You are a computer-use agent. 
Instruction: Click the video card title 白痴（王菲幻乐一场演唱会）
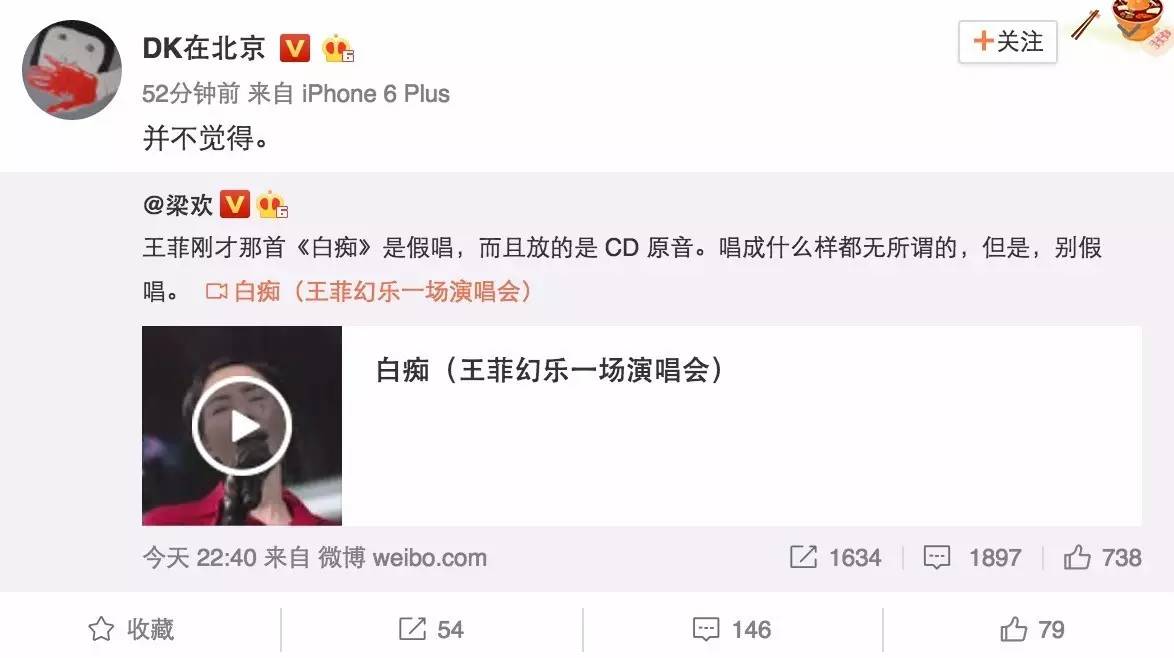pos(550,370)
